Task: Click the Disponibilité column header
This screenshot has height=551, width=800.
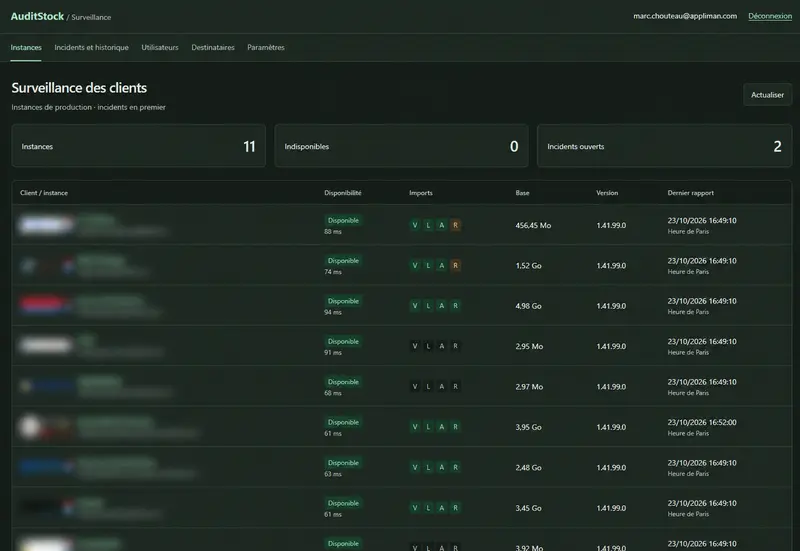Action: [x=342, y=193]
